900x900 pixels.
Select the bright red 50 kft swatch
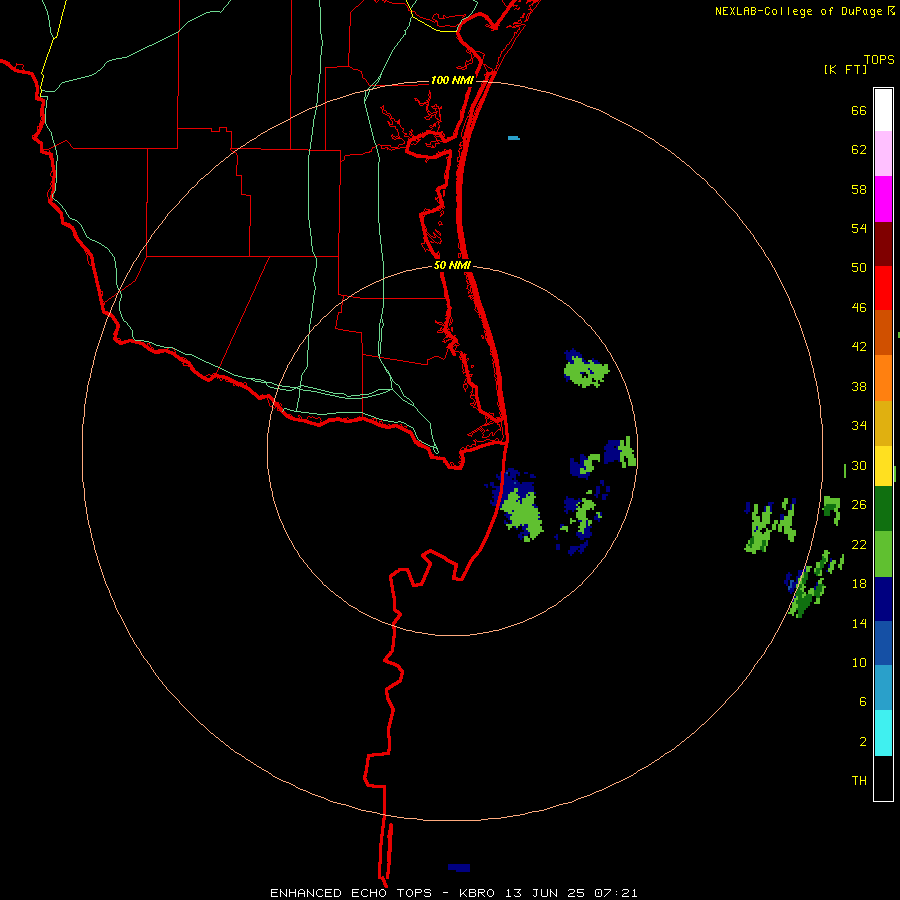883,288
